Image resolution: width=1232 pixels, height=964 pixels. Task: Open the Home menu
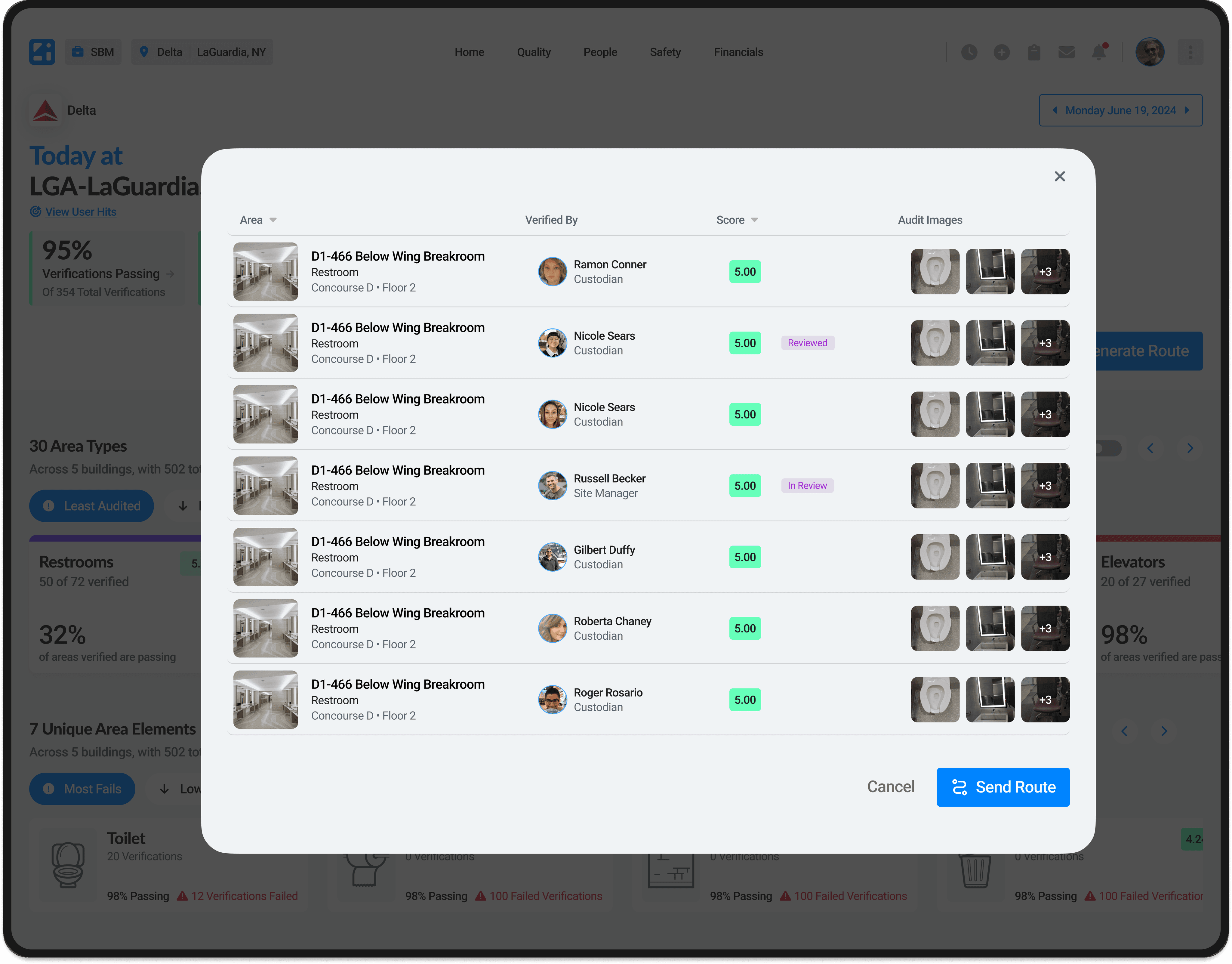(469, 52)
